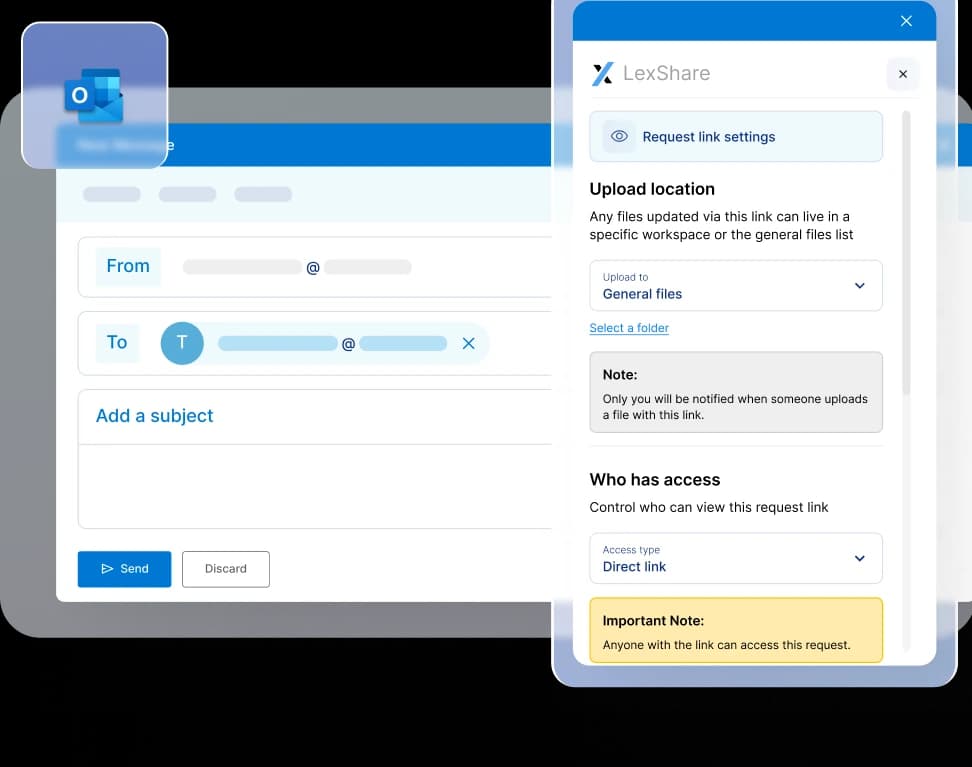Click the chevron beside General files
The width and height of the screenshot is (972, 767).
tap(859, 286)
